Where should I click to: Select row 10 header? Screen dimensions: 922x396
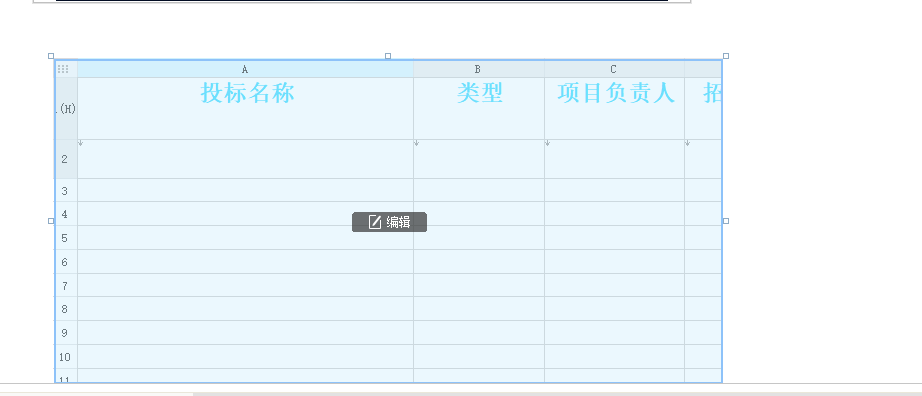coord(66,357)
